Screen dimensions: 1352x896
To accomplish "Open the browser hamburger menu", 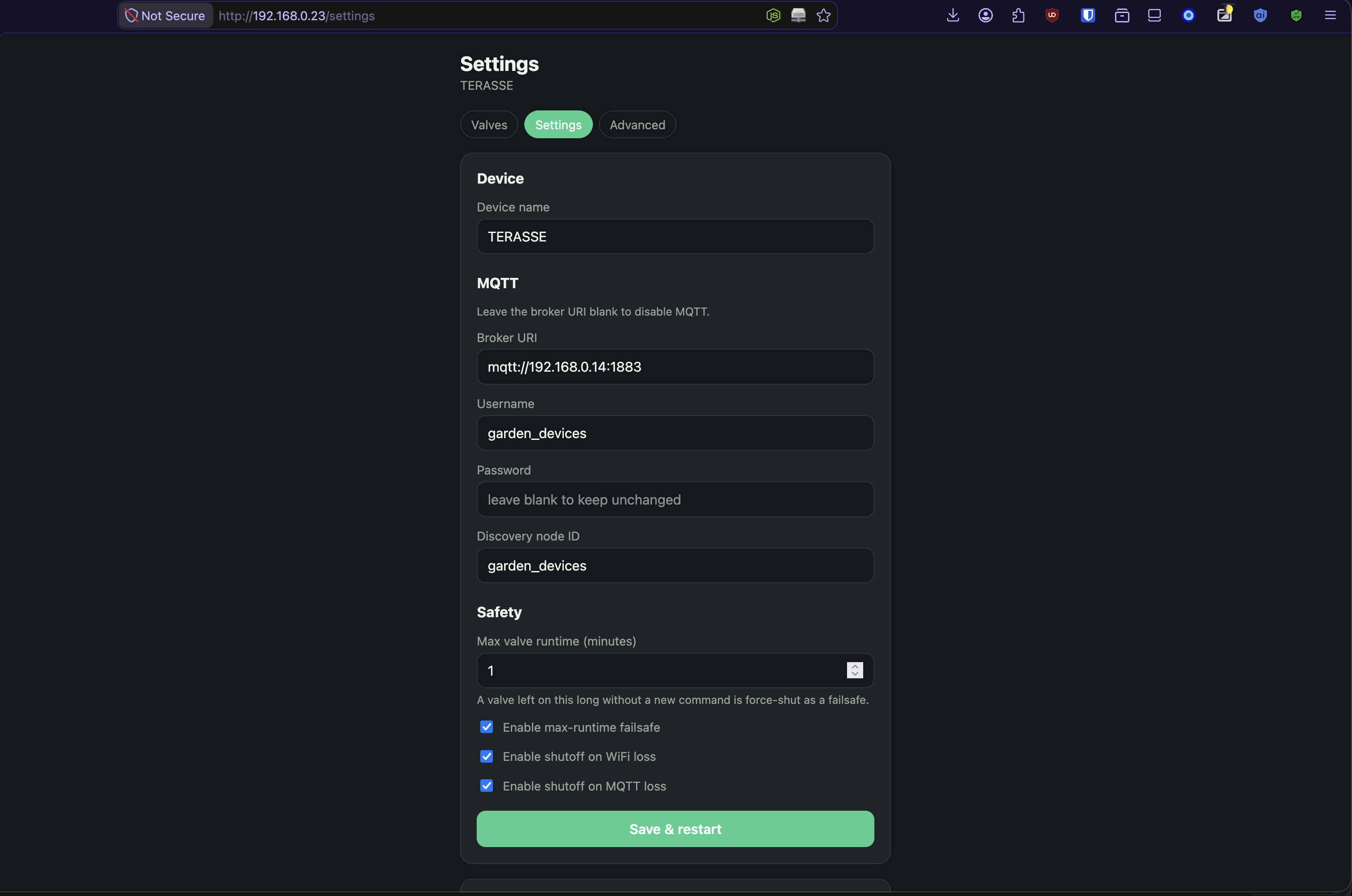I will 1330,15.
